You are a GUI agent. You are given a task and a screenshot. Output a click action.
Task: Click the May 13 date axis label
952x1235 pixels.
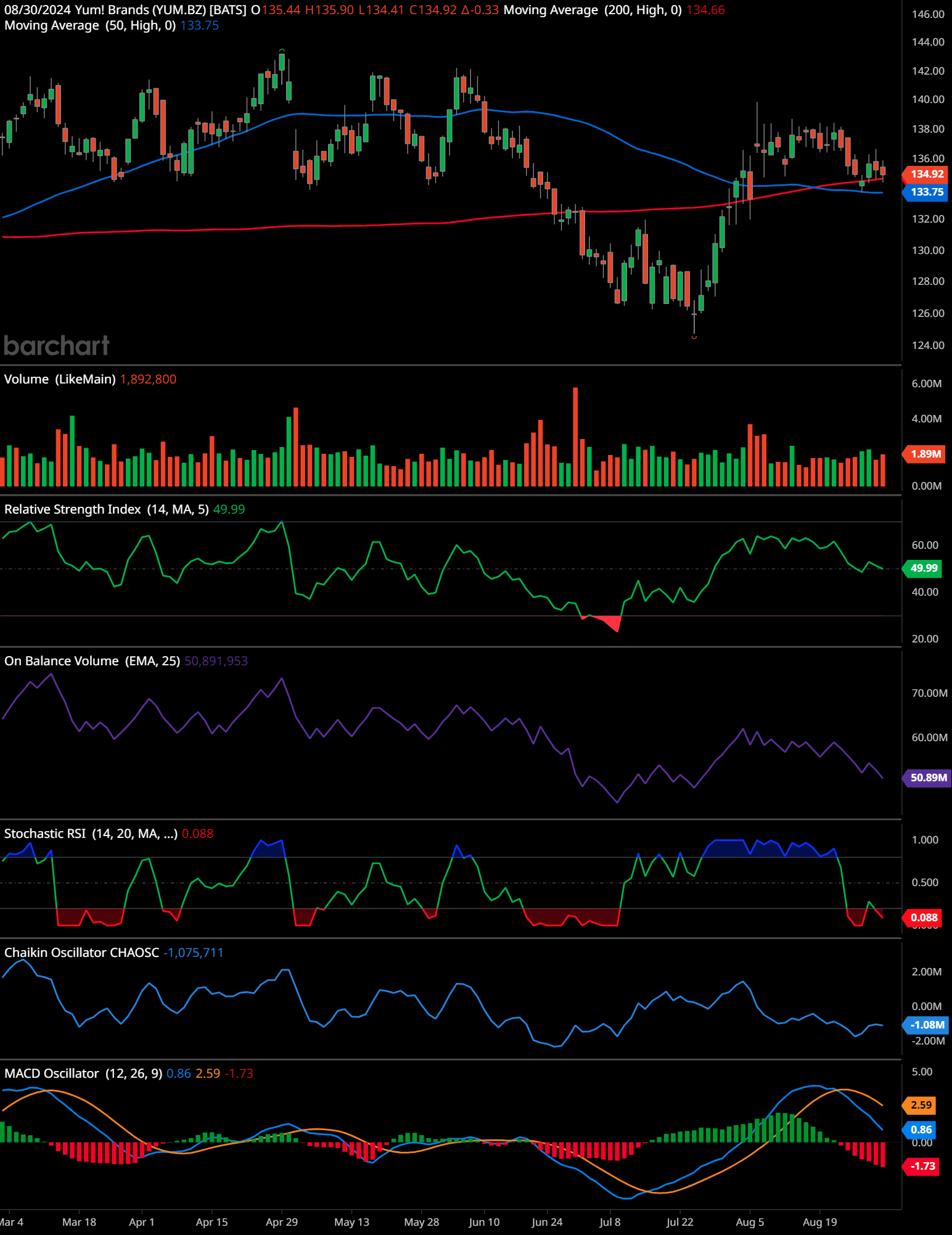click(x=351, y=1222)
